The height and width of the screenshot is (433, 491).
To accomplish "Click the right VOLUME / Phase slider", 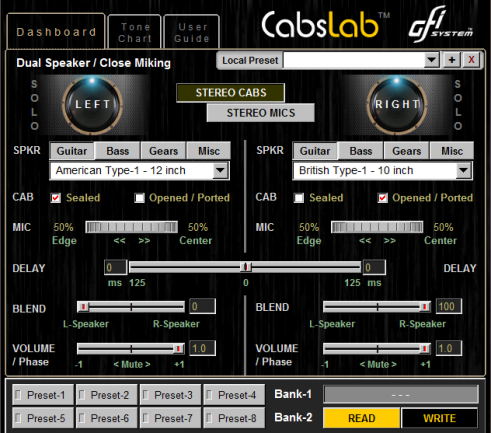I will pyautogui.click(x=377, y=349).
